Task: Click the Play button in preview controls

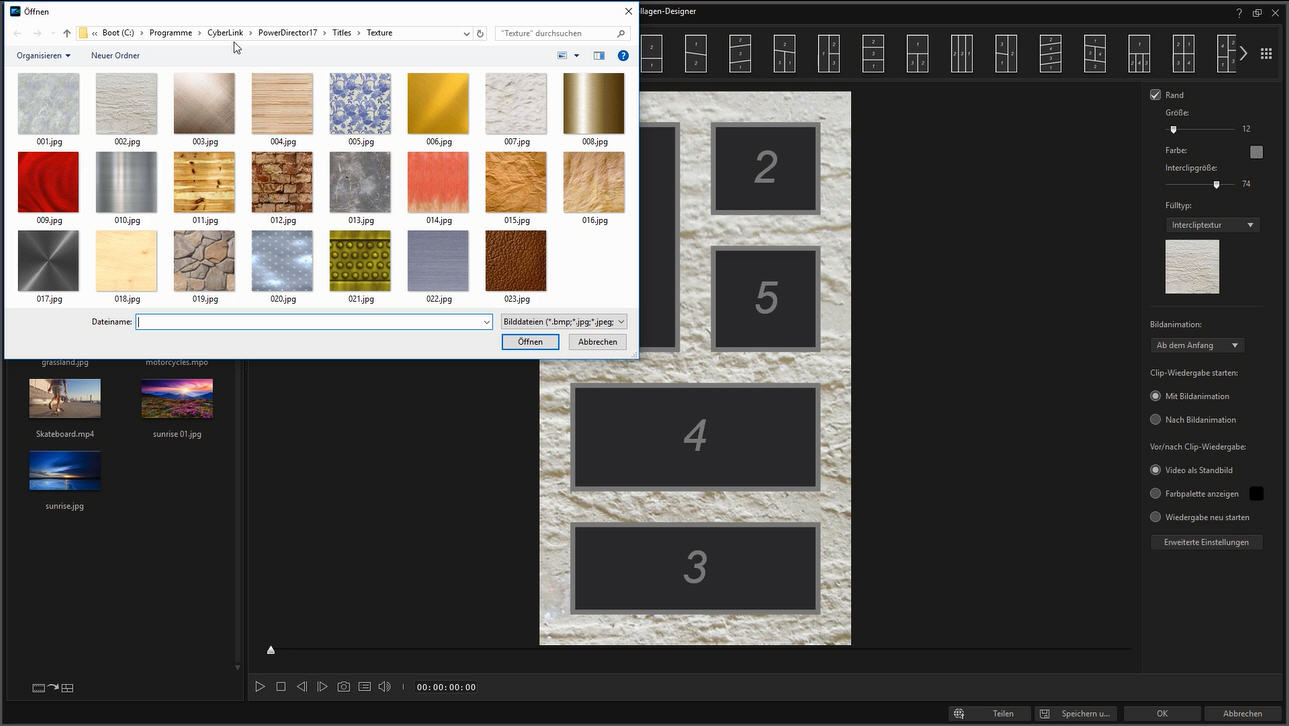Action: pyautogui.click(x=259, y=687)
